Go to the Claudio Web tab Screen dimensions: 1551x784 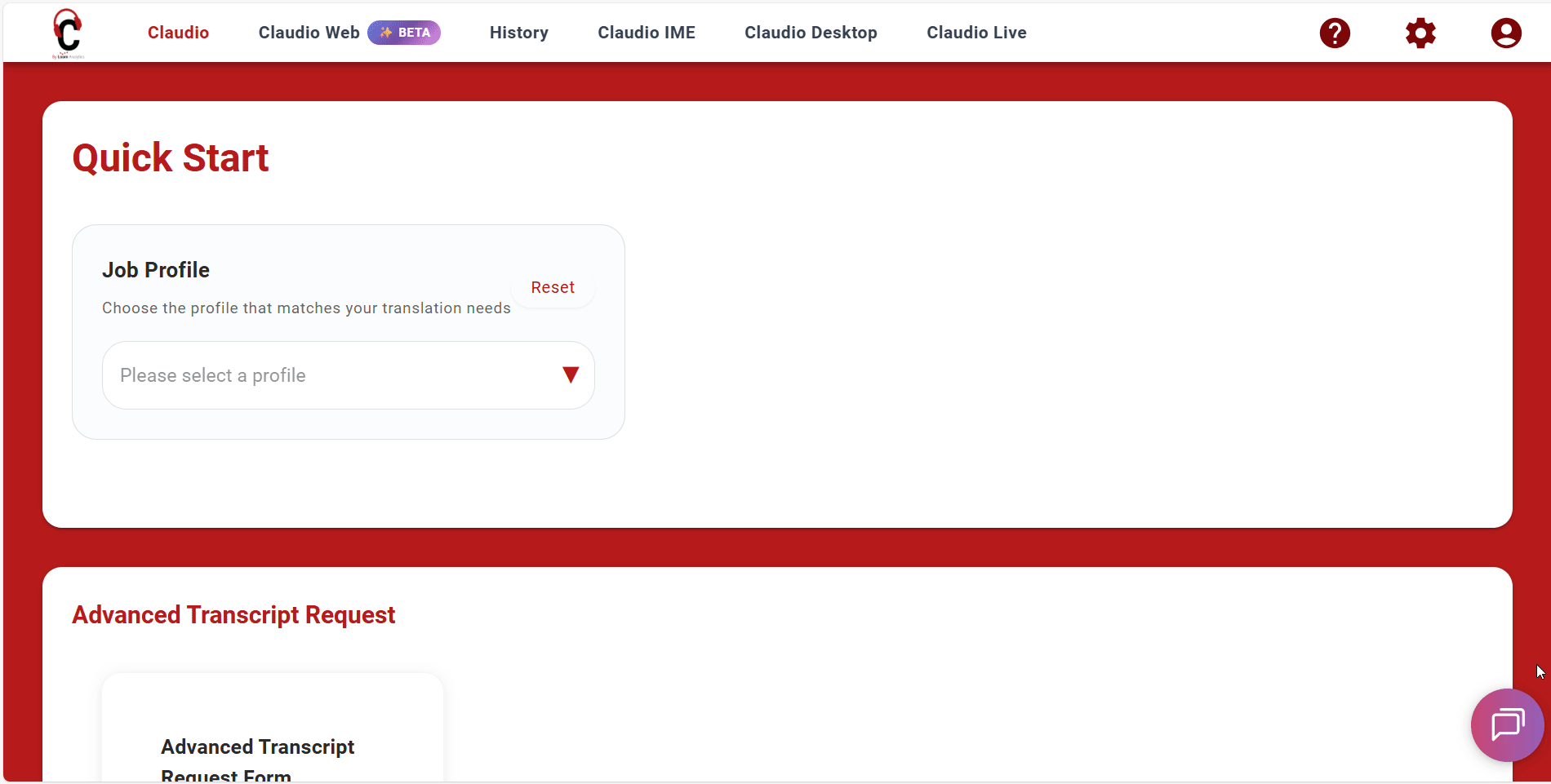pyautogui.click(x=309, y=33)
